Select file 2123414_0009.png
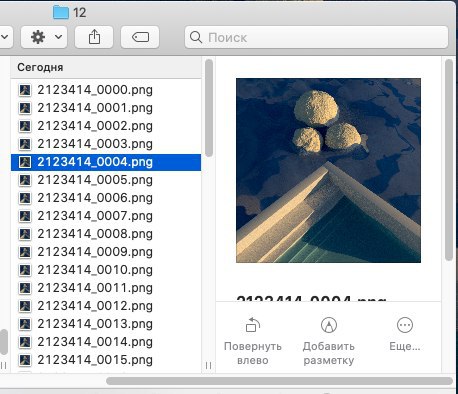The image size is (458, 394). [x=106, y=252]
